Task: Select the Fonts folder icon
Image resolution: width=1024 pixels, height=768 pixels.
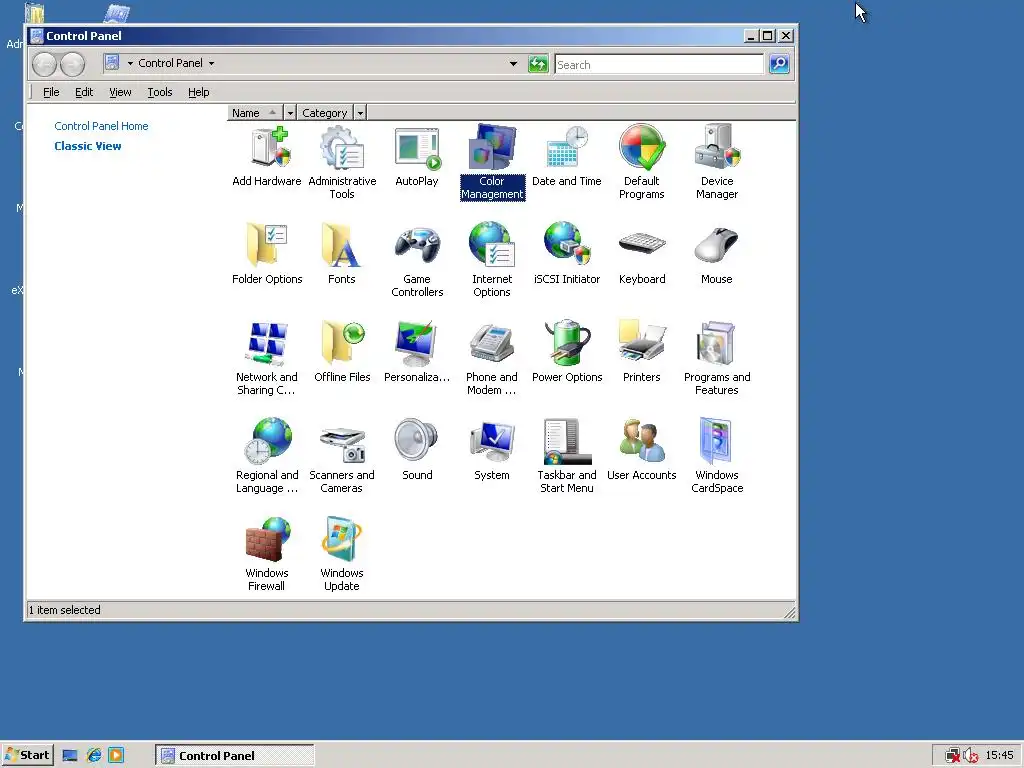Action: [342, 255]
